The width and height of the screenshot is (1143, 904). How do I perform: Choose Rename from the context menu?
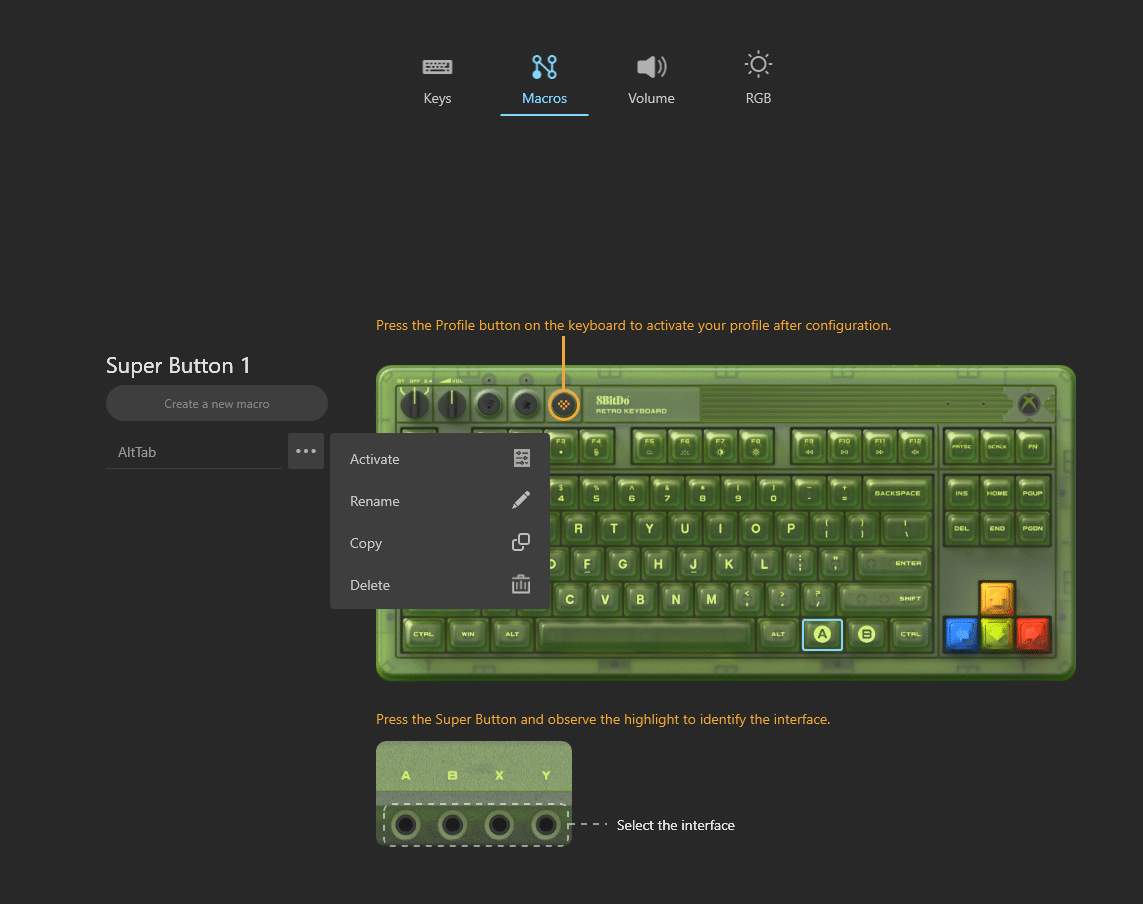[440, 501]
